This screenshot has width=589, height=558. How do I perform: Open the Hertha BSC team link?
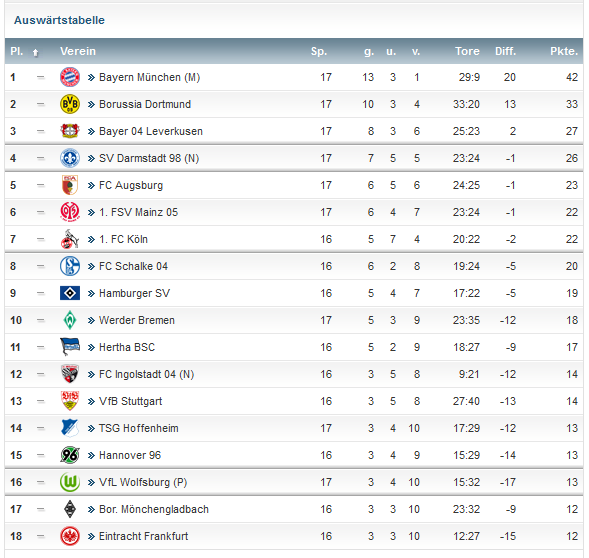(x=127, y=347)
